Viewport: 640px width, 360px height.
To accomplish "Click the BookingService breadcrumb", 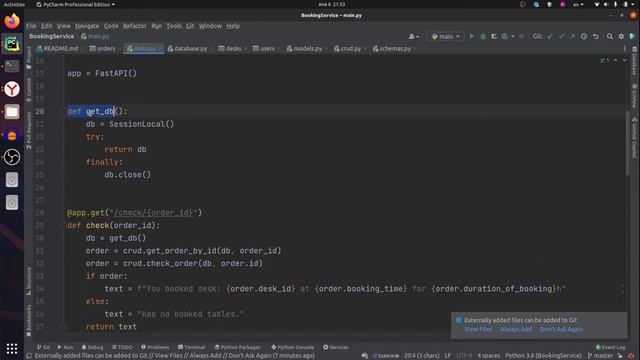I will (x=51, y=36).
